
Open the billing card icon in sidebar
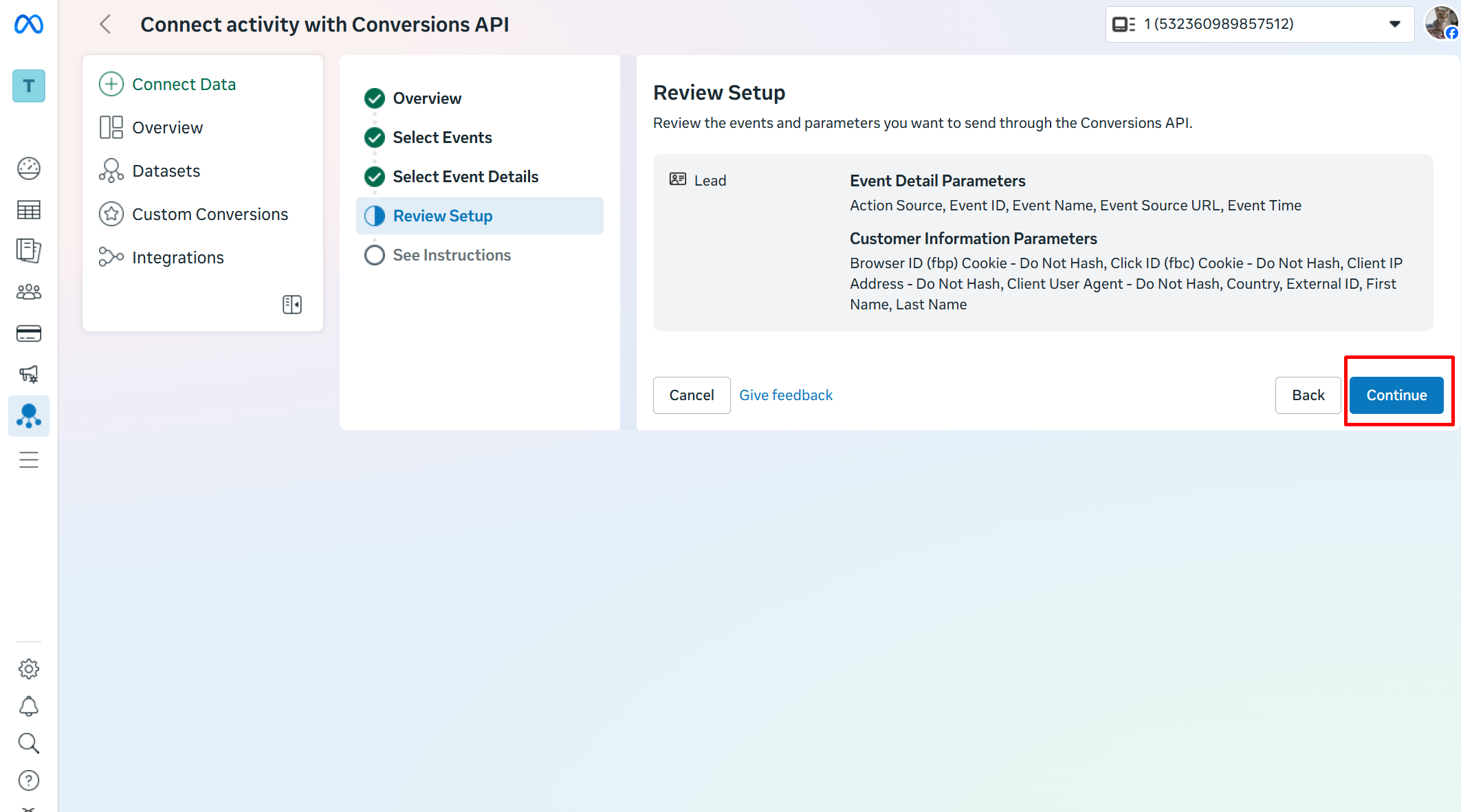[29, 333]
